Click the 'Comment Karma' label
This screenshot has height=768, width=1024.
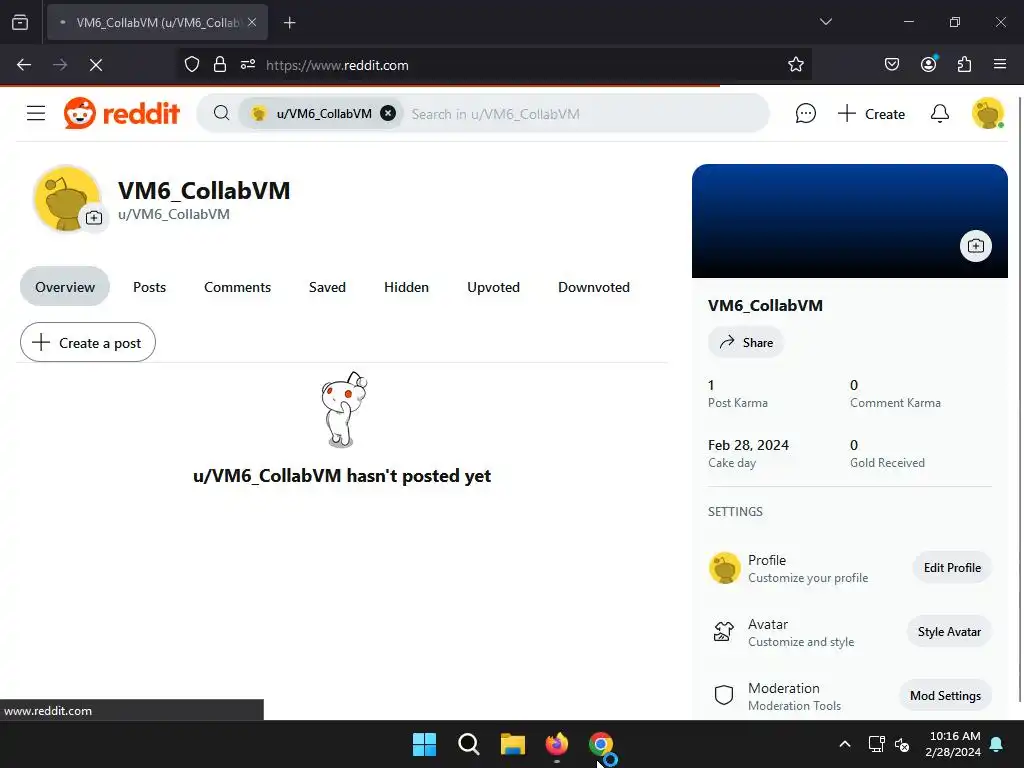pyautogui.click(x=895, y=403)
